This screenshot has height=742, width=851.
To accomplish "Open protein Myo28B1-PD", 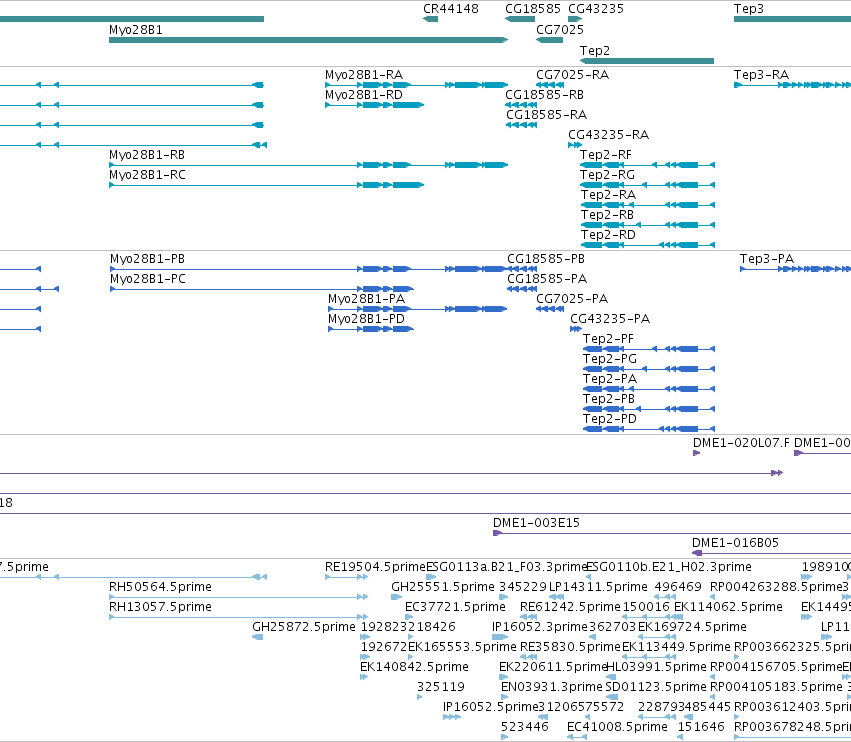I will coord(371,329).
